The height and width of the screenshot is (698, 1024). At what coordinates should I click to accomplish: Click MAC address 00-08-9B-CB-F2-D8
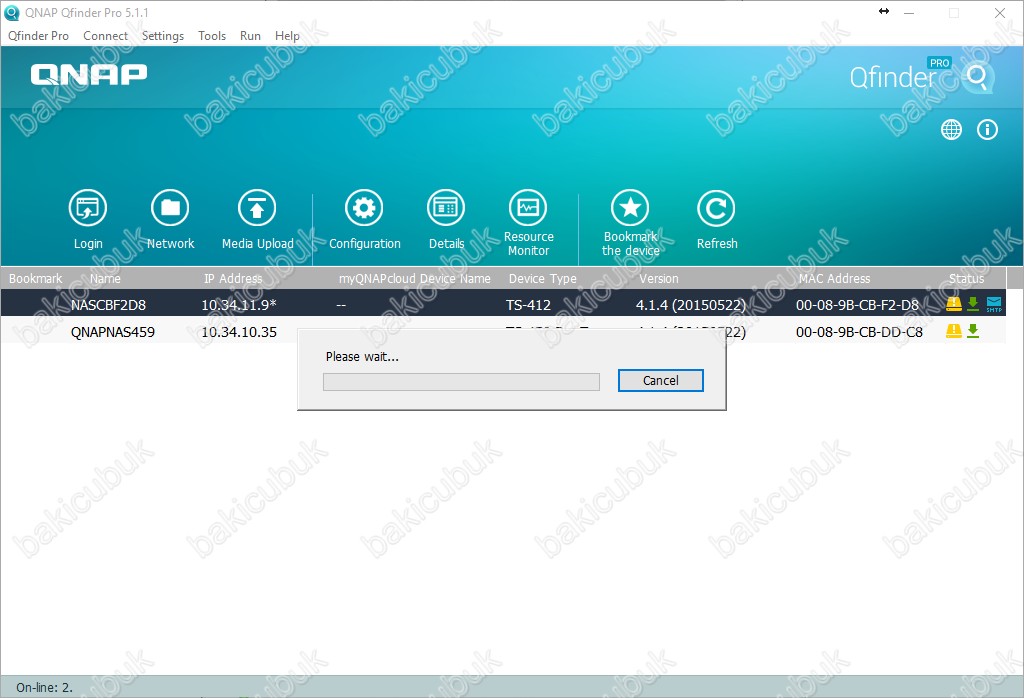coord(857,305)
